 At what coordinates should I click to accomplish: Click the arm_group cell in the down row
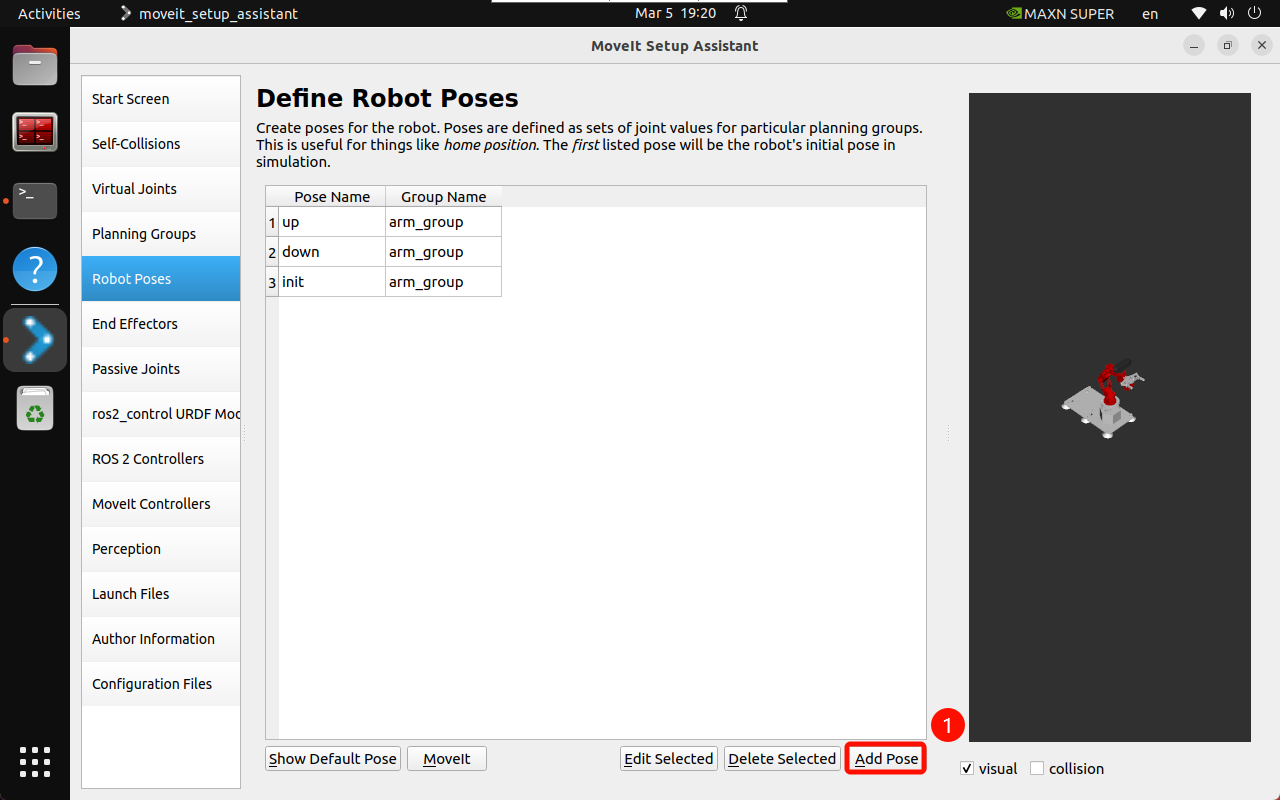point(443,252)
